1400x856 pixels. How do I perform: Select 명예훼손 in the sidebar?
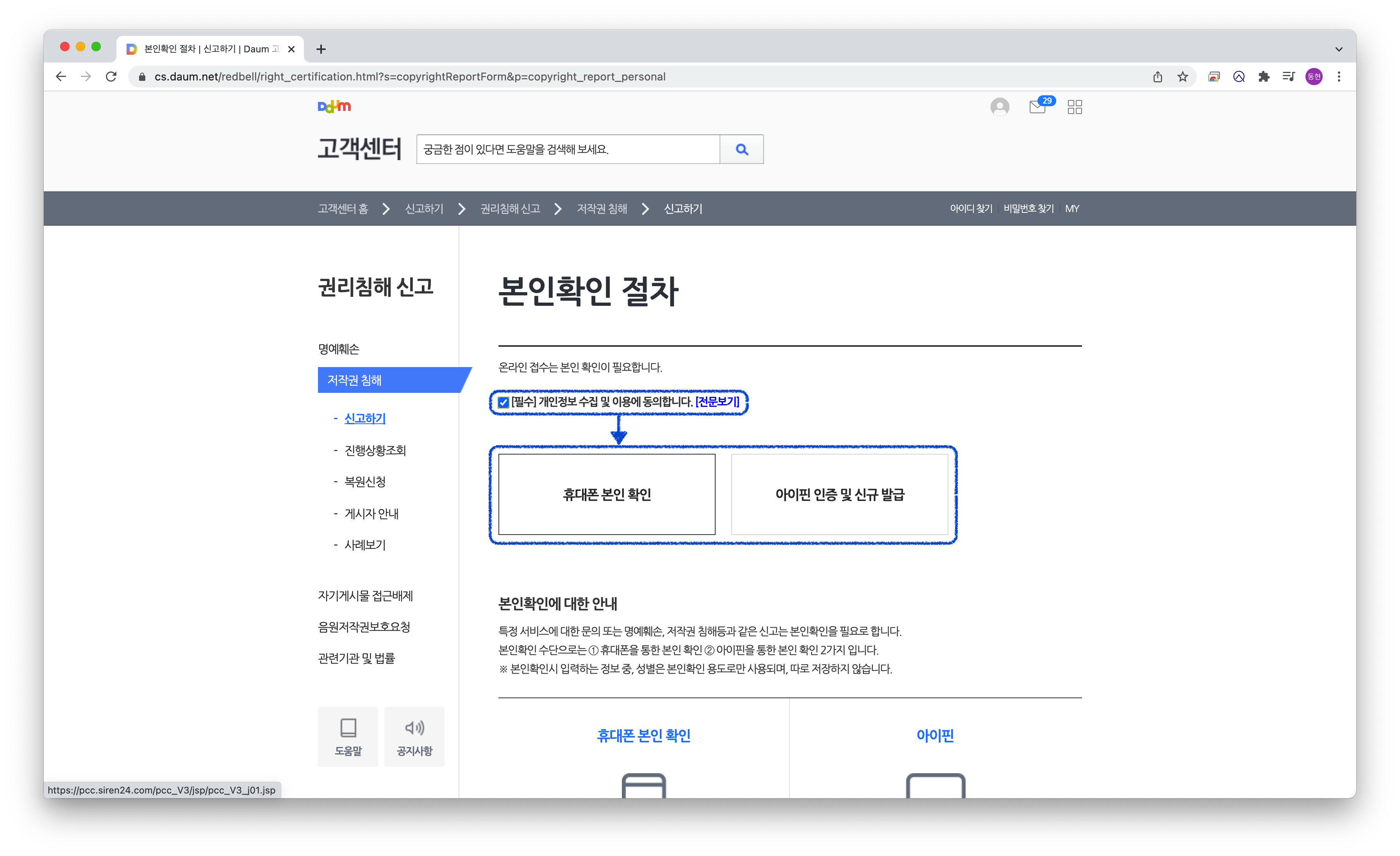[x=339, y=349]
